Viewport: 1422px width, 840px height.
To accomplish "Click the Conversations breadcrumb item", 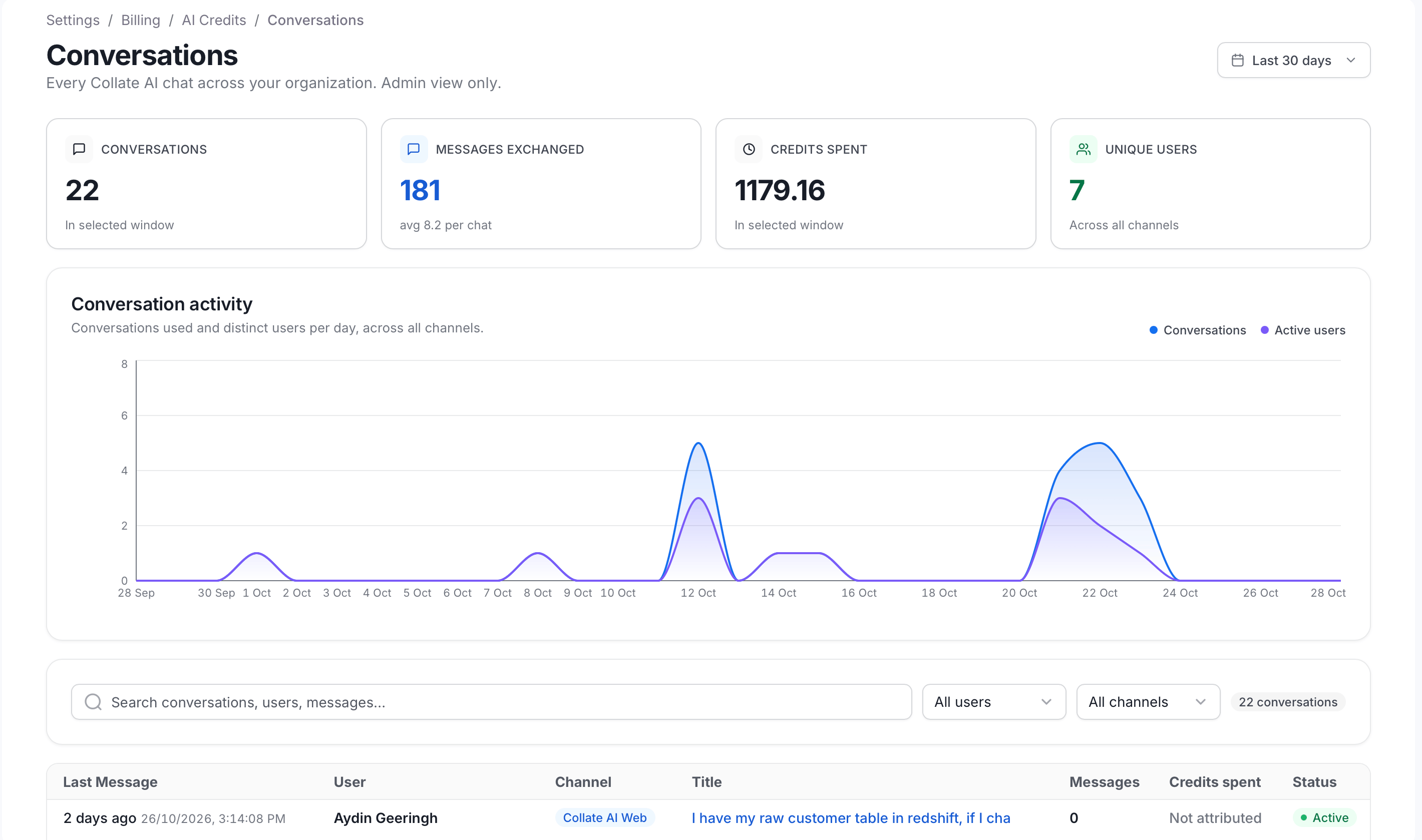I will pyautogui.click(x=315, y=20).
